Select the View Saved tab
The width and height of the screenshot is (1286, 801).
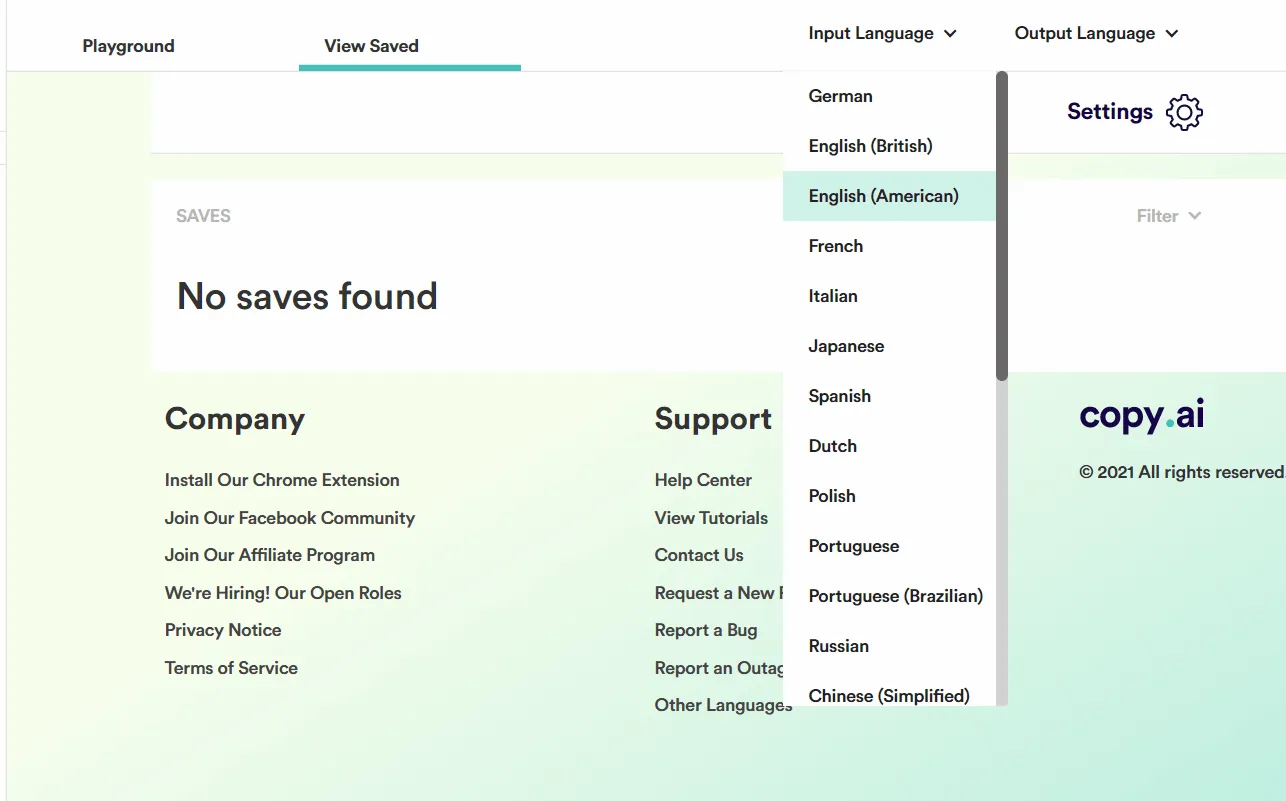371,46
